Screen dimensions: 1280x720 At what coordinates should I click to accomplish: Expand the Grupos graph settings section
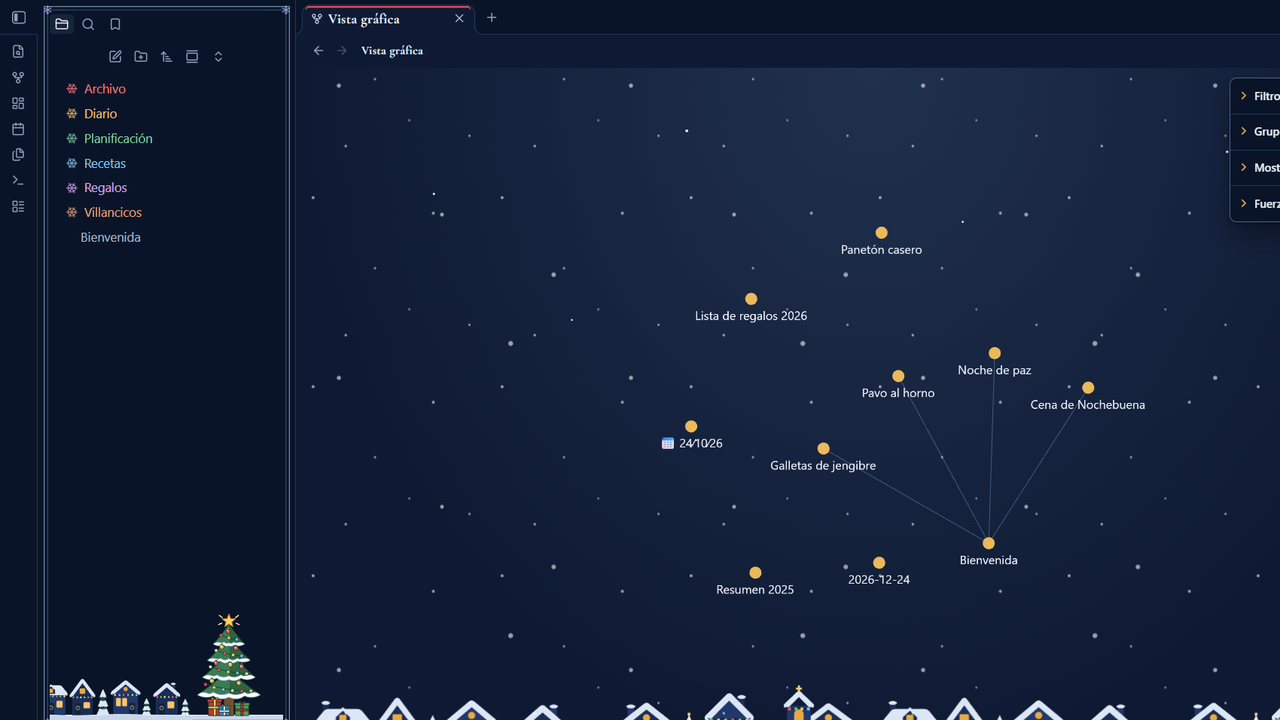point(1258,131)
